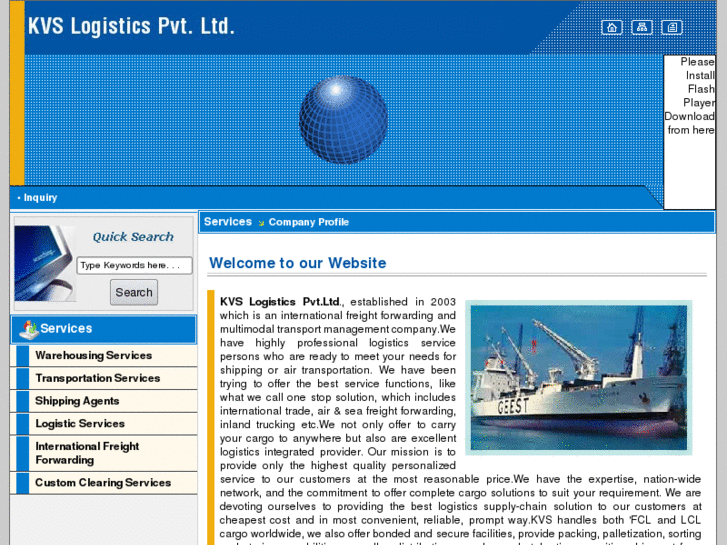
Task: Go to Shipping Agents page
Action: tap(77, 401)
